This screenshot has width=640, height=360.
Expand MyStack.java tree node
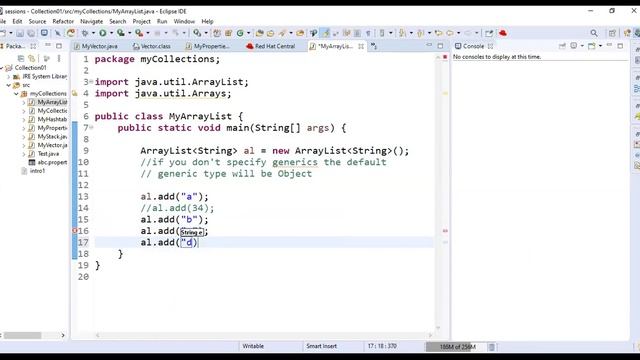point(24,136)
